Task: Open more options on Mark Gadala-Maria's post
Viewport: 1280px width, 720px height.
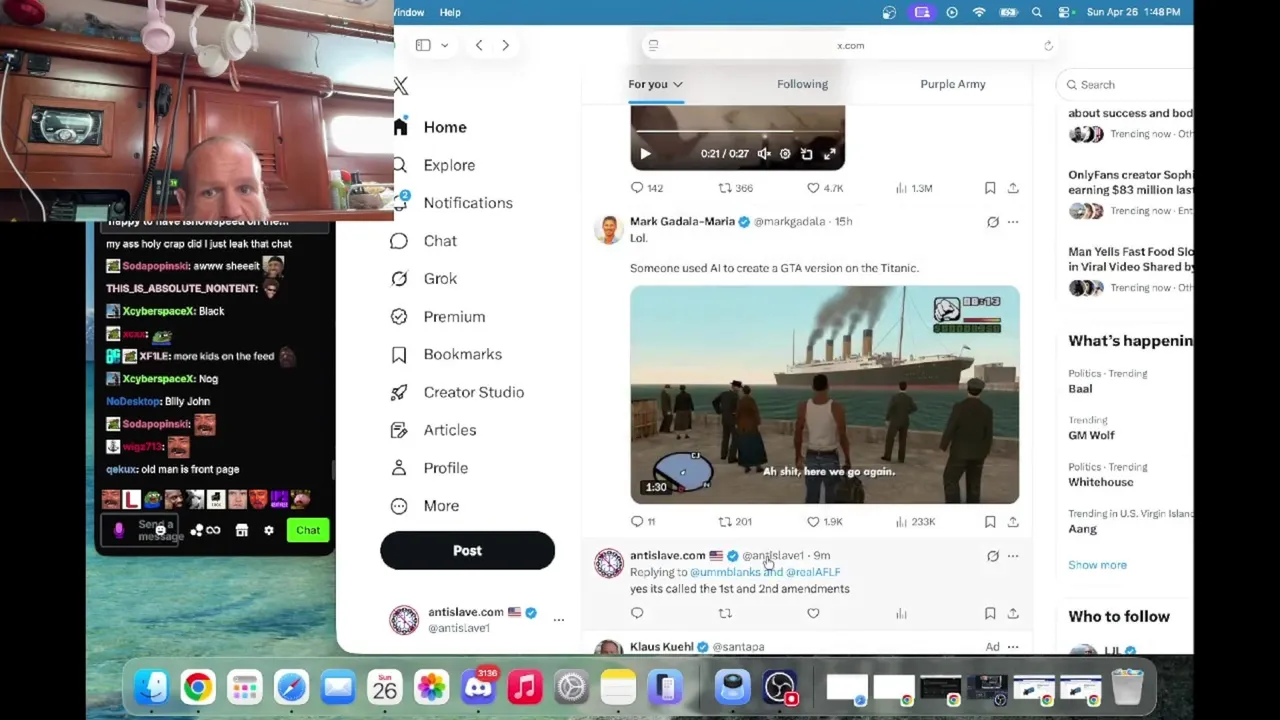Action: [1013, 222]
